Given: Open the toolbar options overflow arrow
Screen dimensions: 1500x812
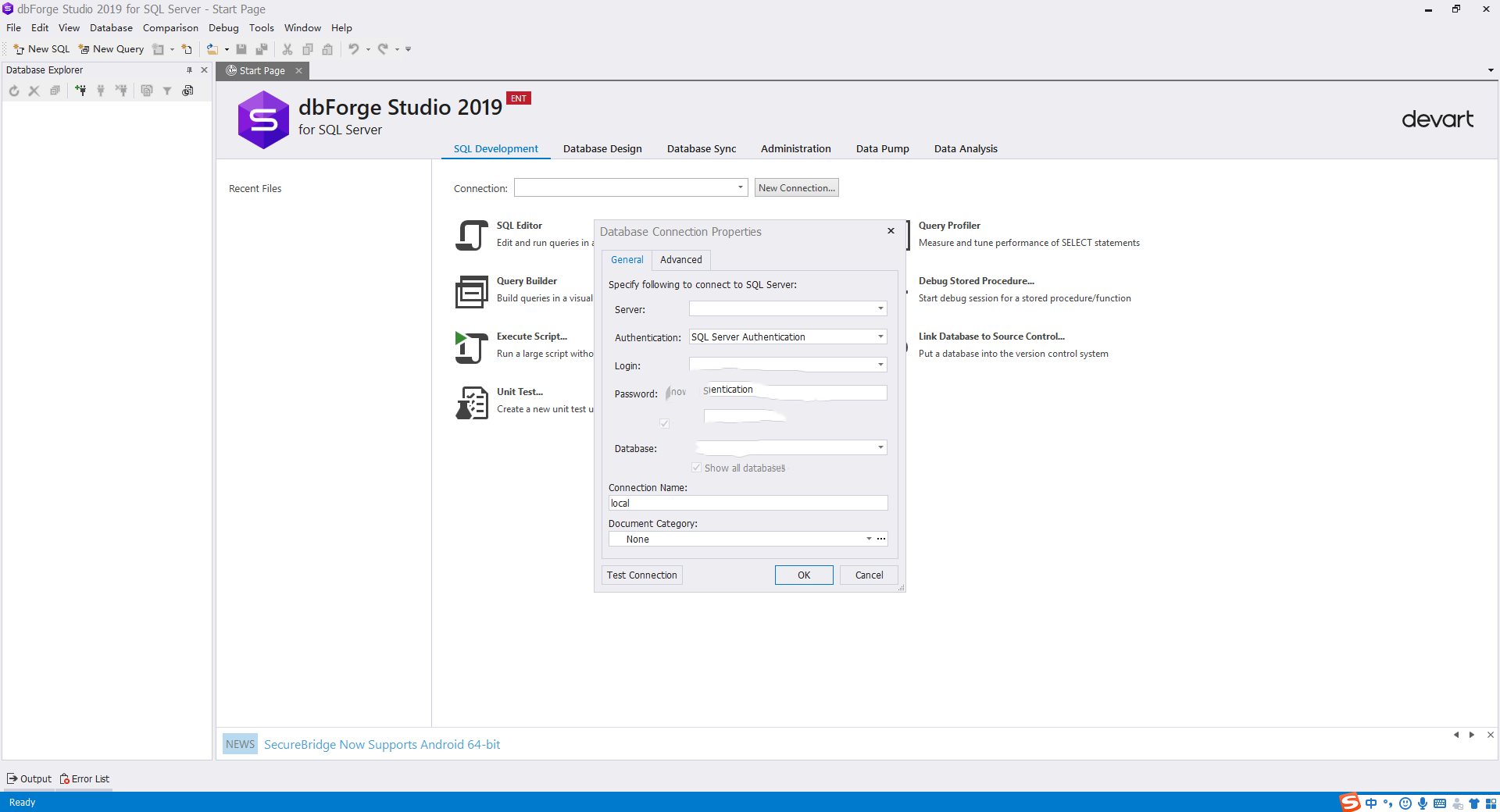Looking at the screenshot, I should click(x=408, y=49).
